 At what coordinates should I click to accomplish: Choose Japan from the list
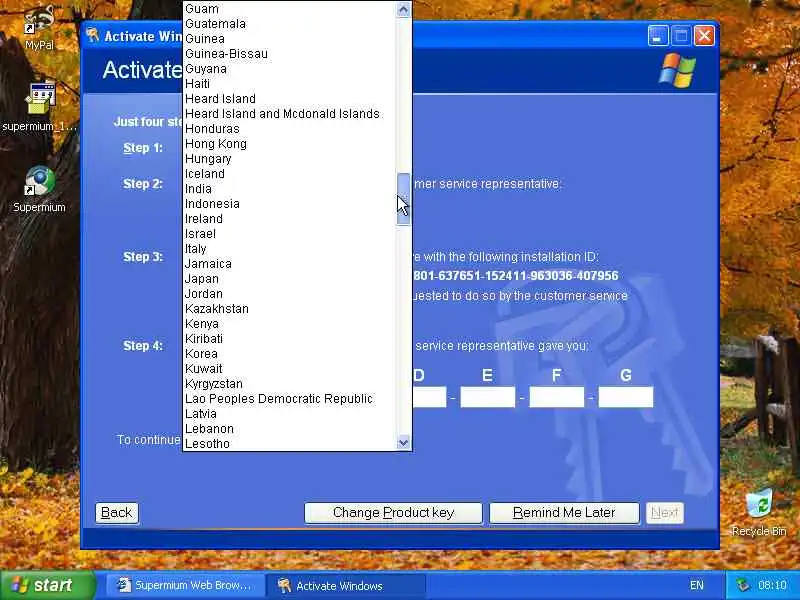click(290, 279)
